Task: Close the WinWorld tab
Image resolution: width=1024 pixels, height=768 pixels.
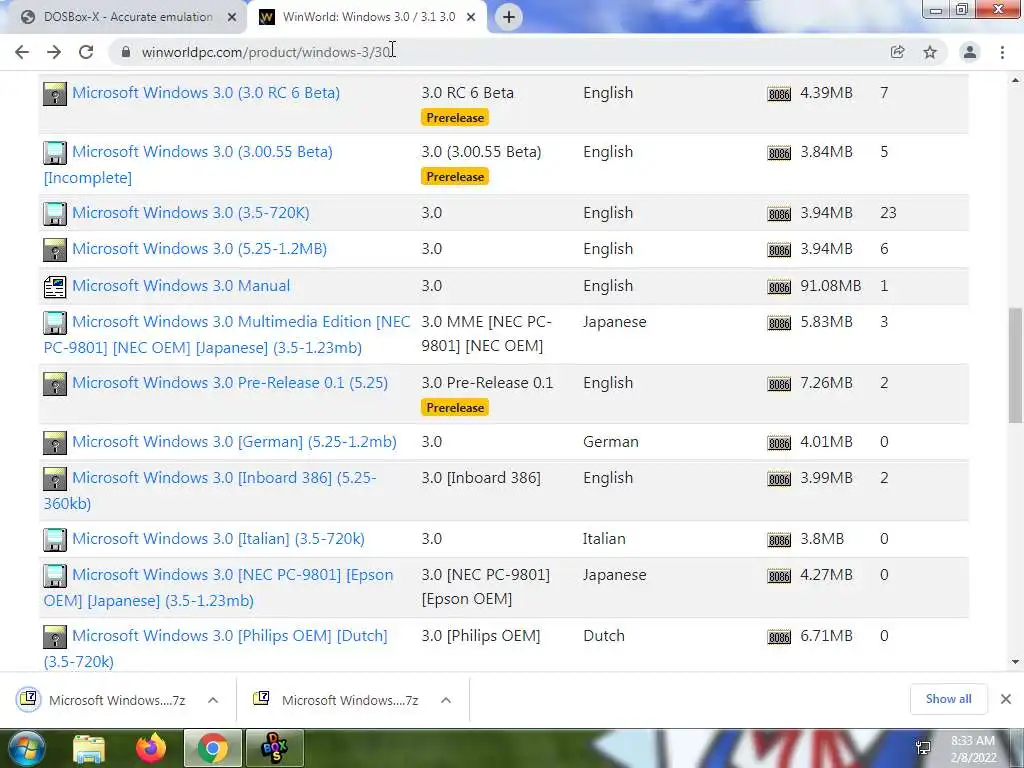Action: (471, 17)
